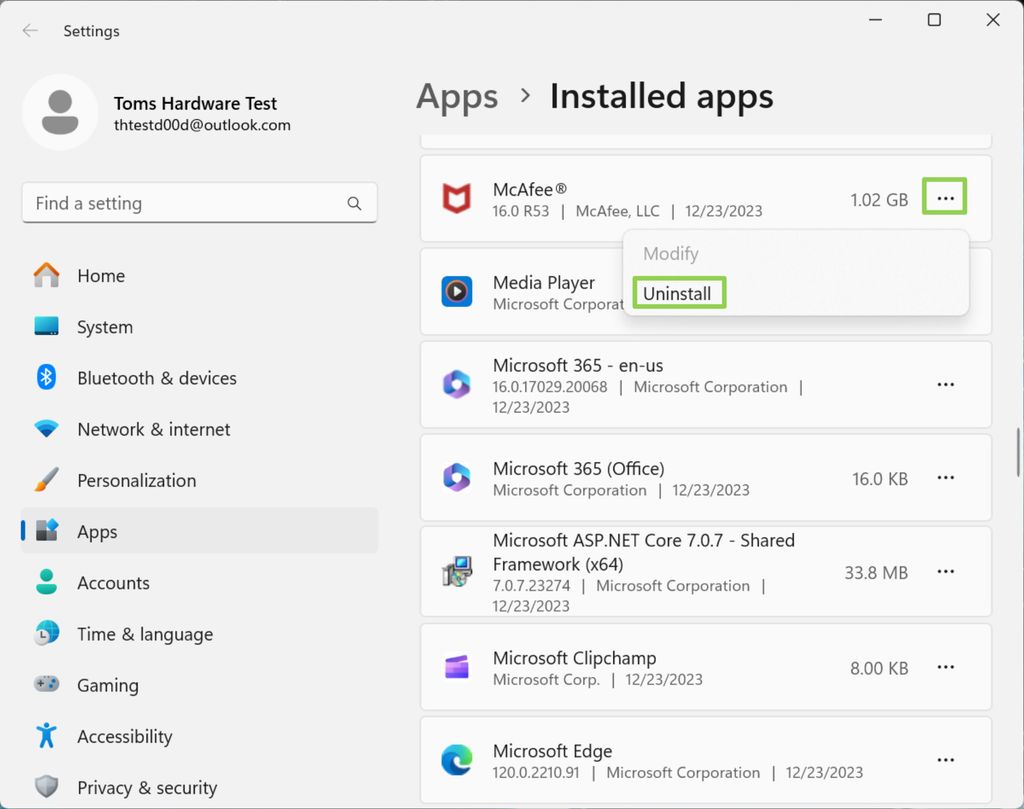1024x809 pixels.
Task: Click the Microsoft 365 (Office) icon
Action: pyautogui.click(x=457, y=478)
